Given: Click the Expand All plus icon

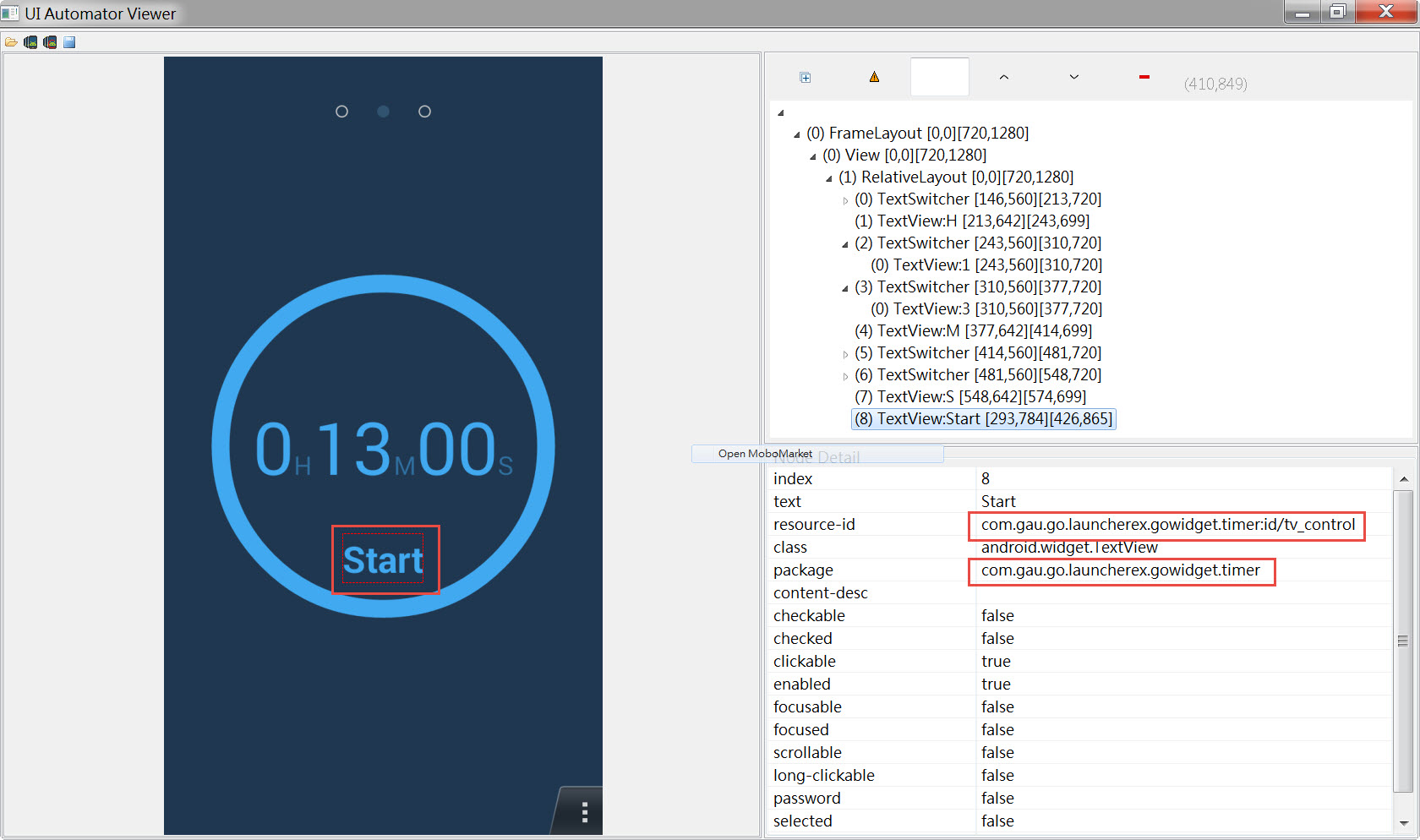Looking at the screenshot, I should pyautogui.click(x=806, y=78).
